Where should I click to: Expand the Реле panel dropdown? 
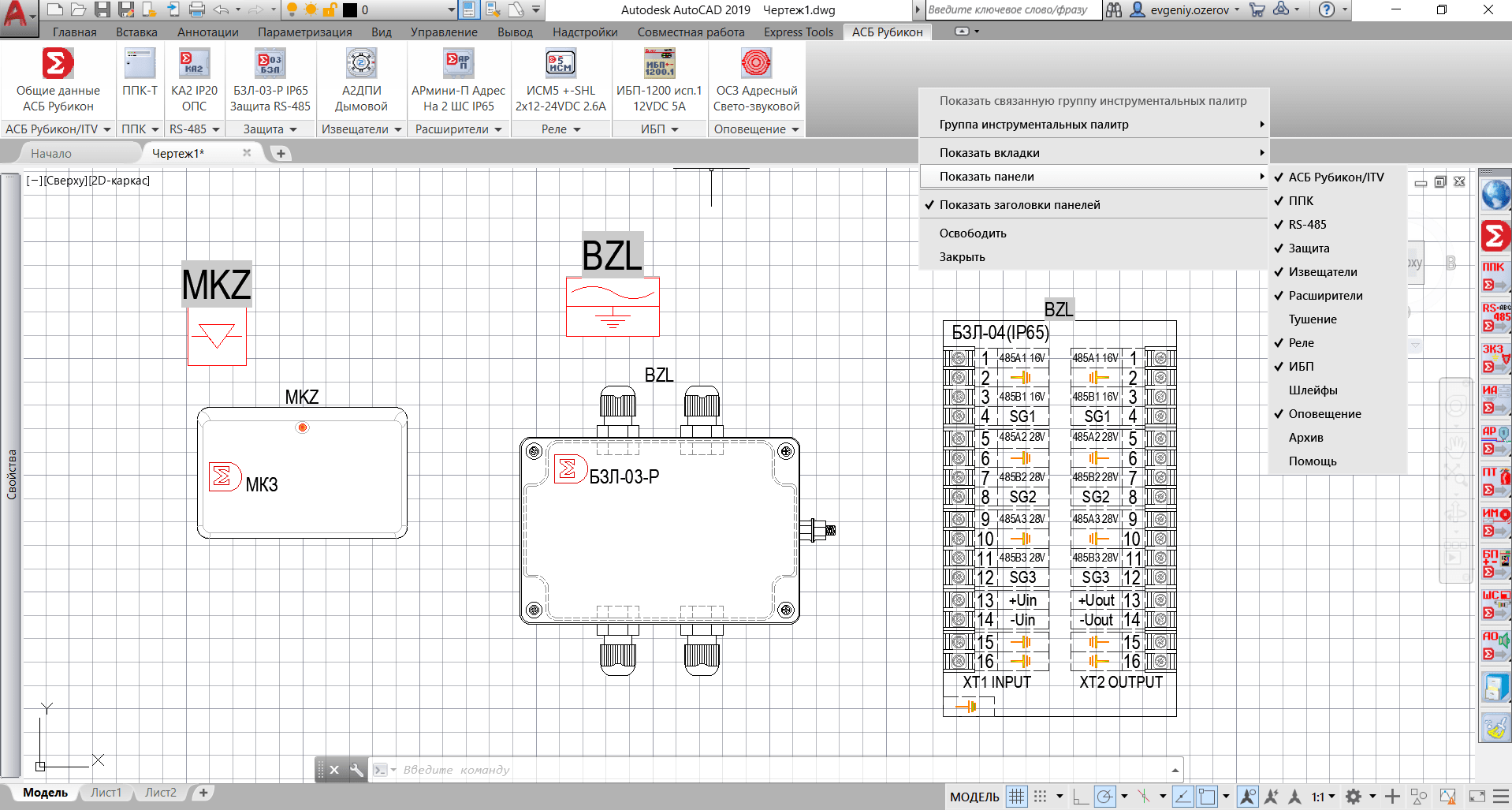[x=560, y=129]
